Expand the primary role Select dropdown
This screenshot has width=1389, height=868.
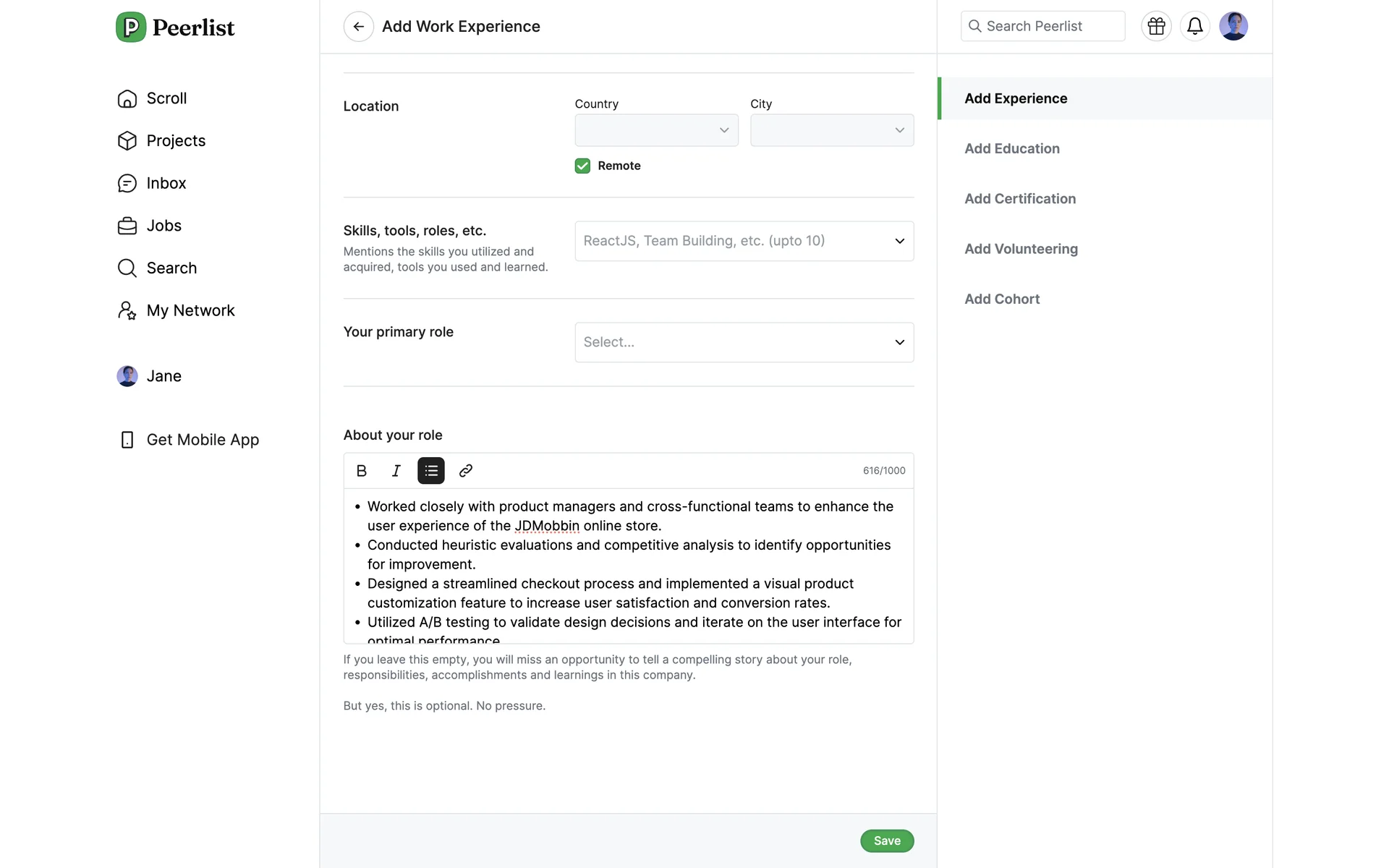coord(744,342)
